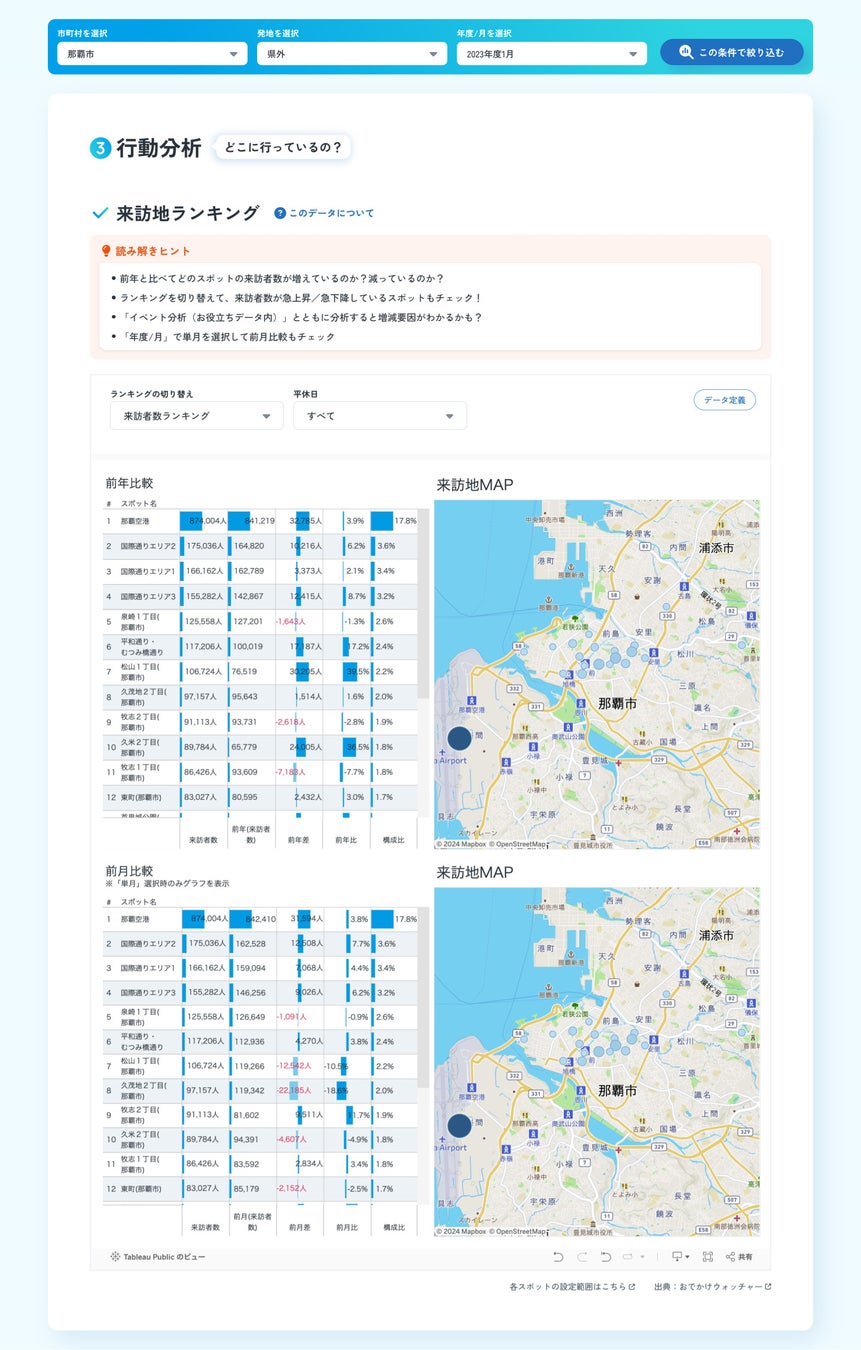
Task: Click the Tableau Public logo icon
Action: pyautogui.click(x=115, y=1256)
